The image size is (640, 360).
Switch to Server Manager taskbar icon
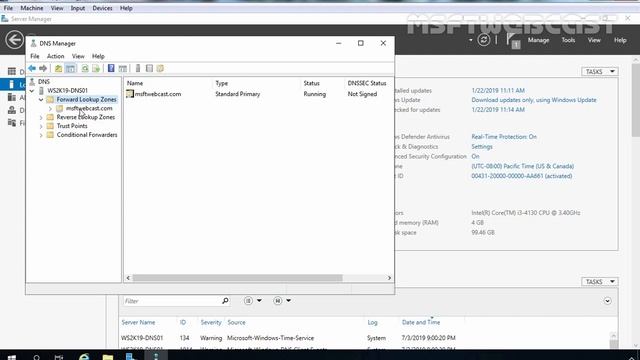click(x=131, y=356)
